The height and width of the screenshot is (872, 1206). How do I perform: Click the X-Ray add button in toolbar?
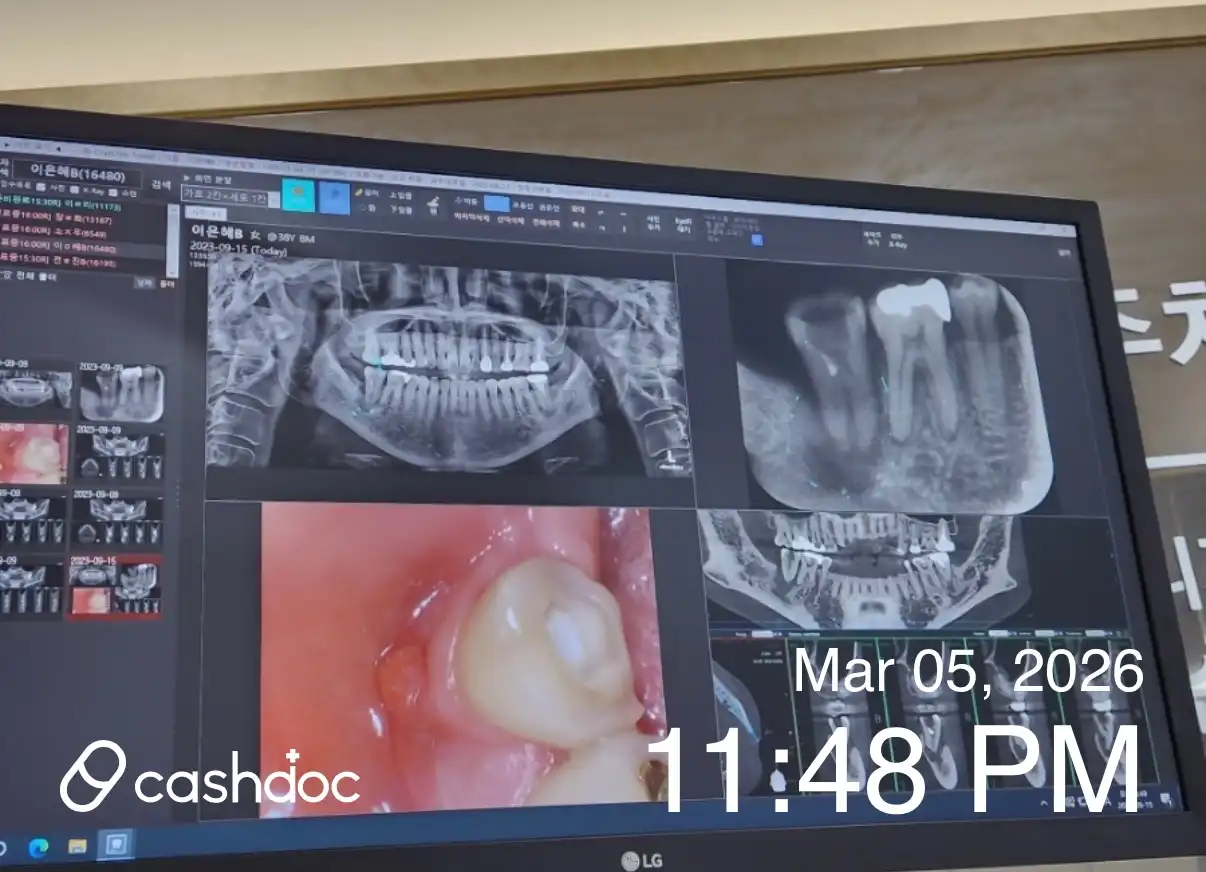896,240
